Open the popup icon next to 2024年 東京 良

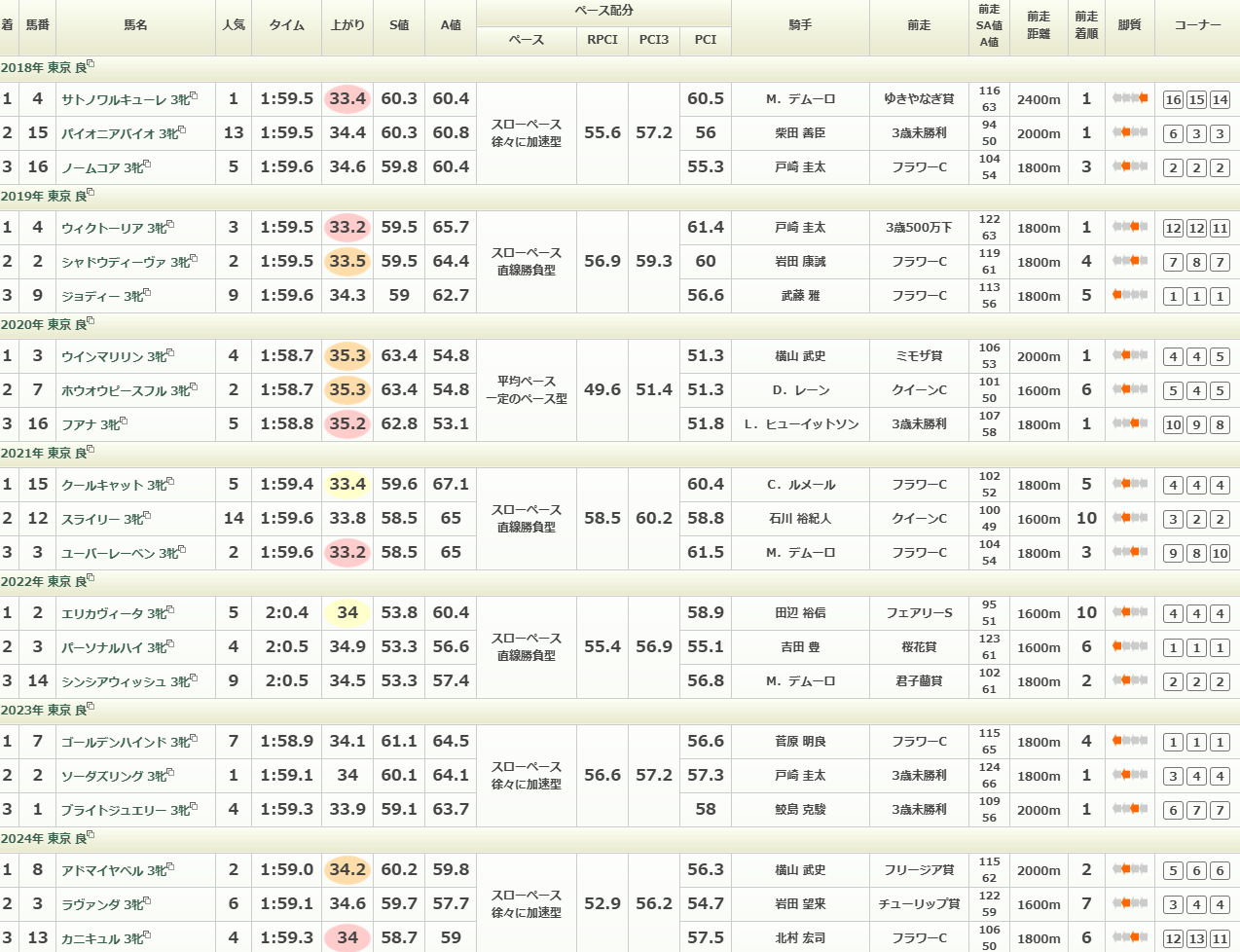[91, 835]
